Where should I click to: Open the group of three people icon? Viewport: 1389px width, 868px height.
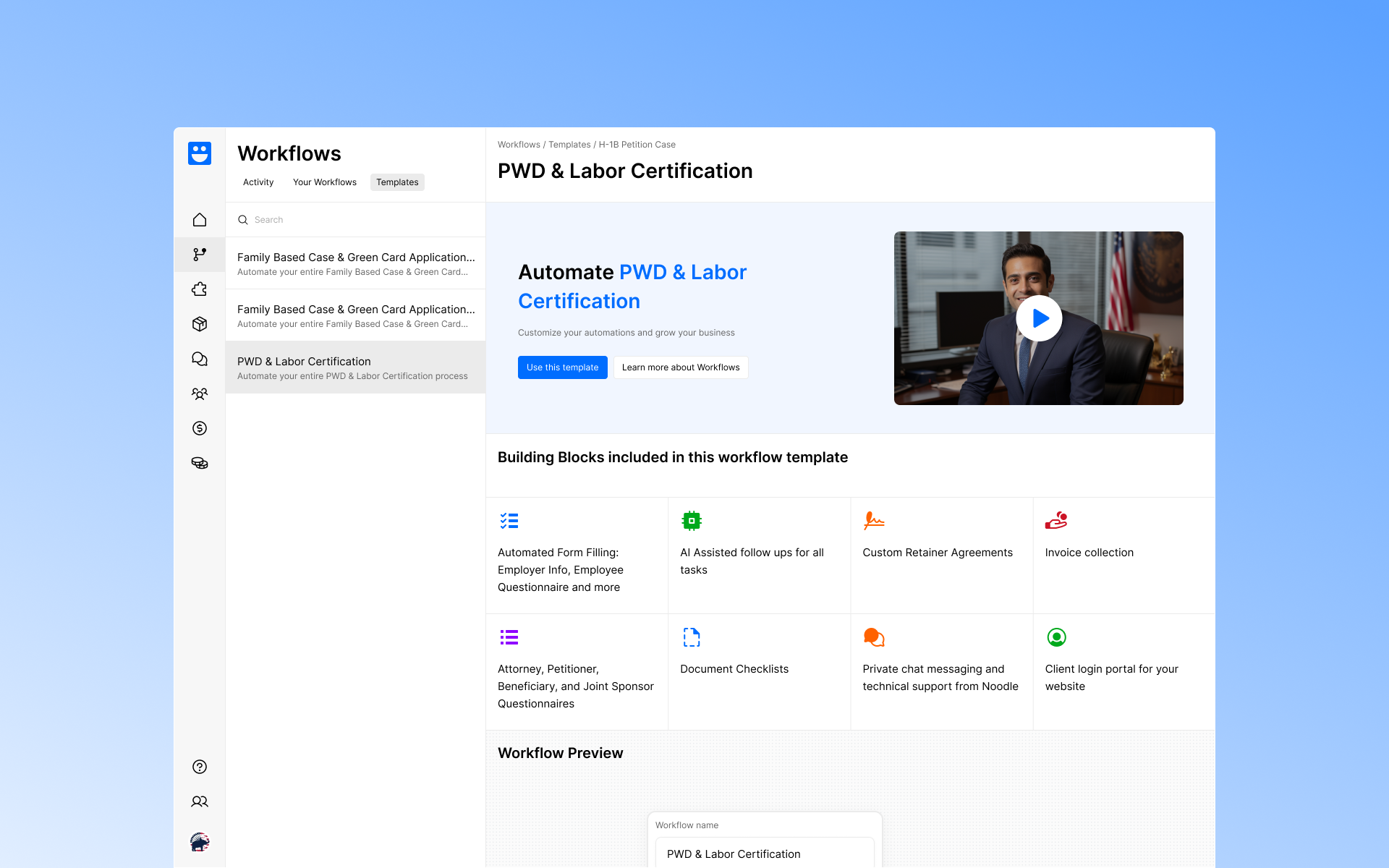click(x=200, y=393)
